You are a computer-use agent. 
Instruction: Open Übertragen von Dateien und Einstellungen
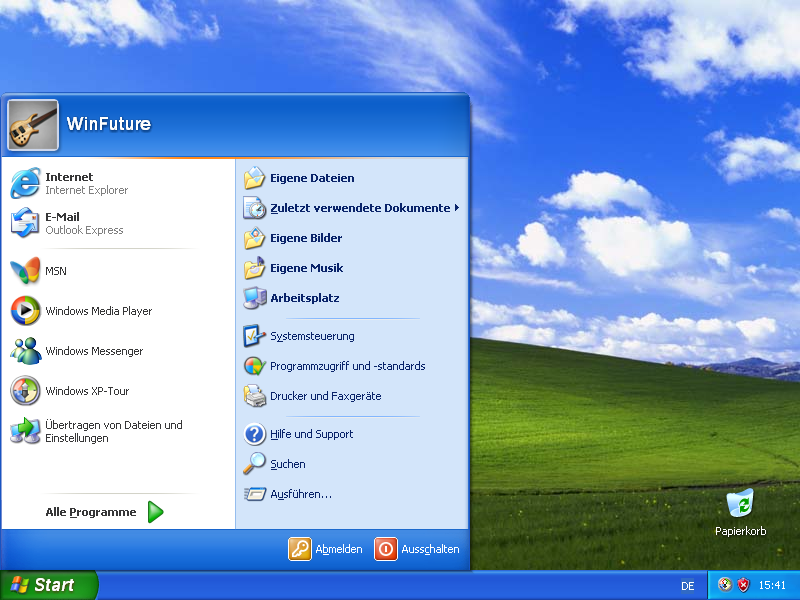(112, 431)
